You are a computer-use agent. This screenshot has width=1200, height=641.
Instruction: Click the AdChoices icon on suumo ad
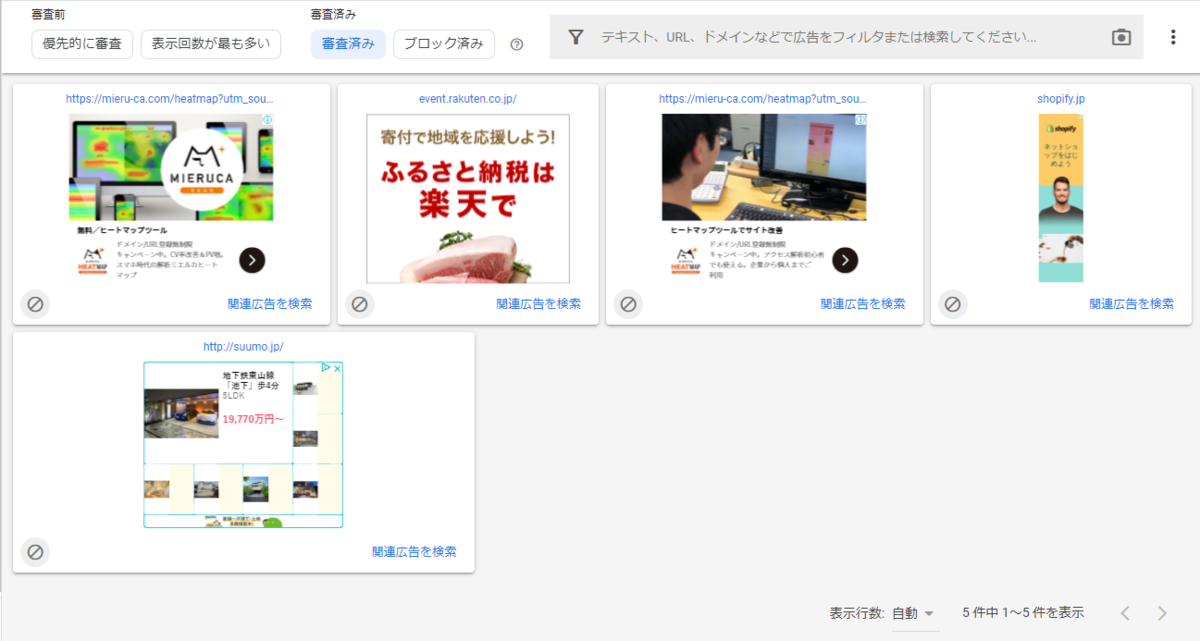326,369
